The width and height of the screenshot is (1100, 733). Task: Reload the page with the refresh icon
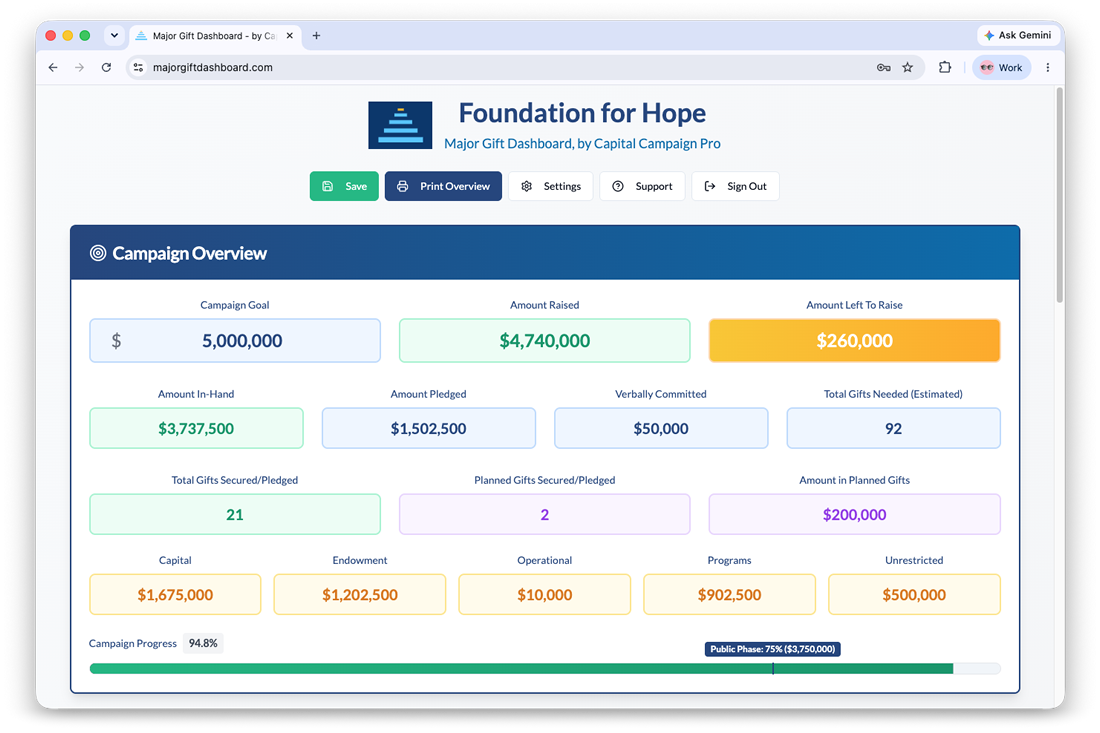(x=106, y=67)
